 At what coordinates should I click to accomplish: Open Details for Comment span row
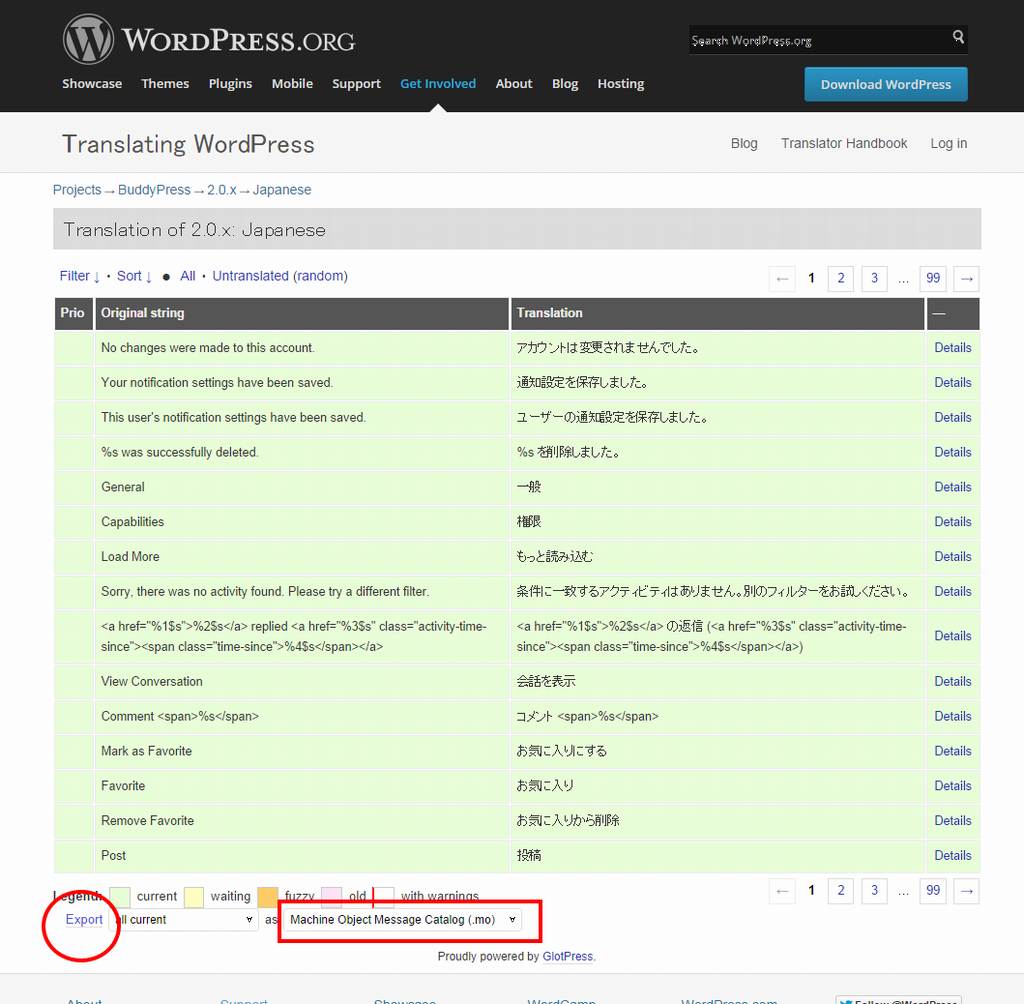tap(952, 716)
